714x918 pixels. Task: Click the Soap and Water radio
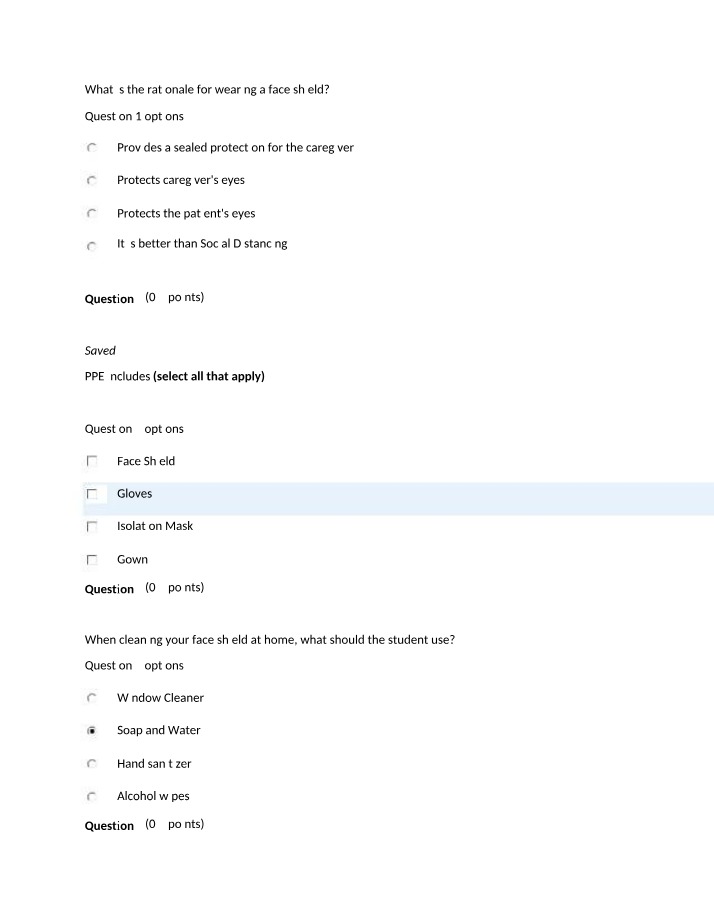click(92, 731)
